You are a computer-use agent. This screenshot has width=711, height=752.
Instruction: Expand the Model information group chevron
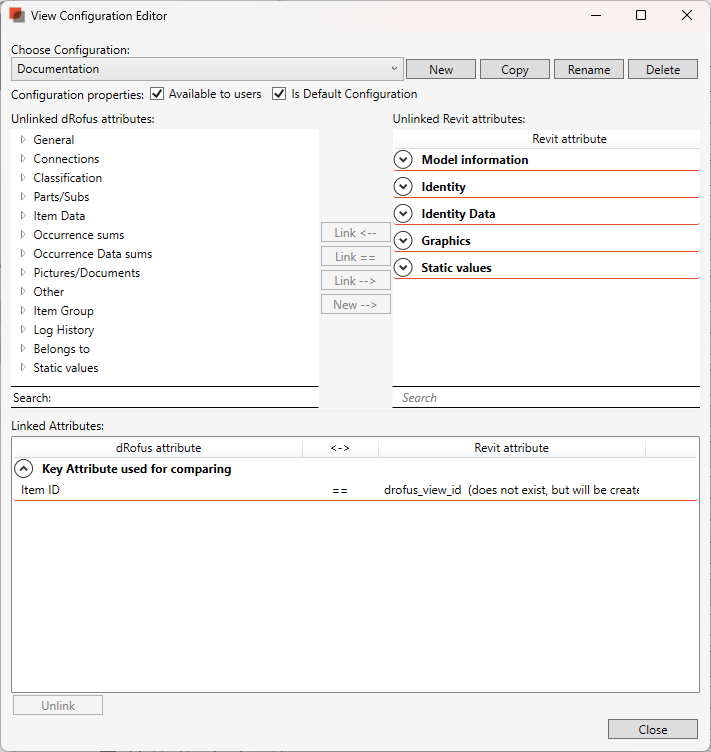point(403,159)
